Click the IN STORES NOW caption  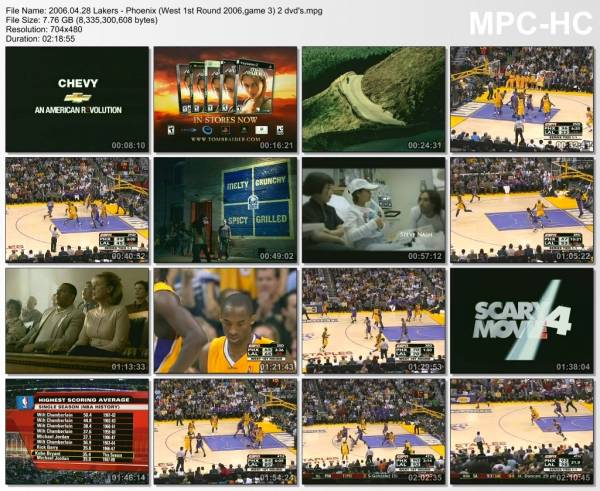[x=225, y=120]
